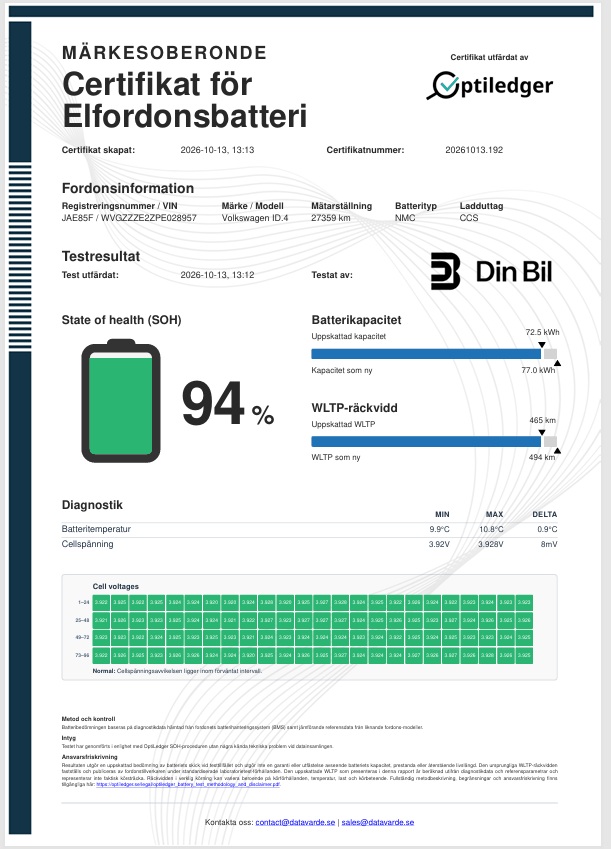Click the 'Certifikat utfärdat av' label
Viewport: 611px width, 849px height.
point(489,57)
